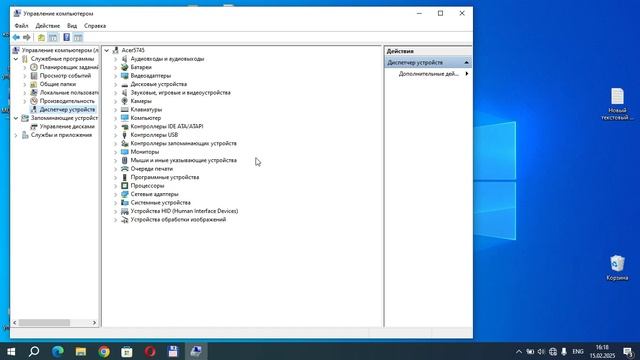Open the Справка menu
Screen dimensions: 640x360
(95, 26)
